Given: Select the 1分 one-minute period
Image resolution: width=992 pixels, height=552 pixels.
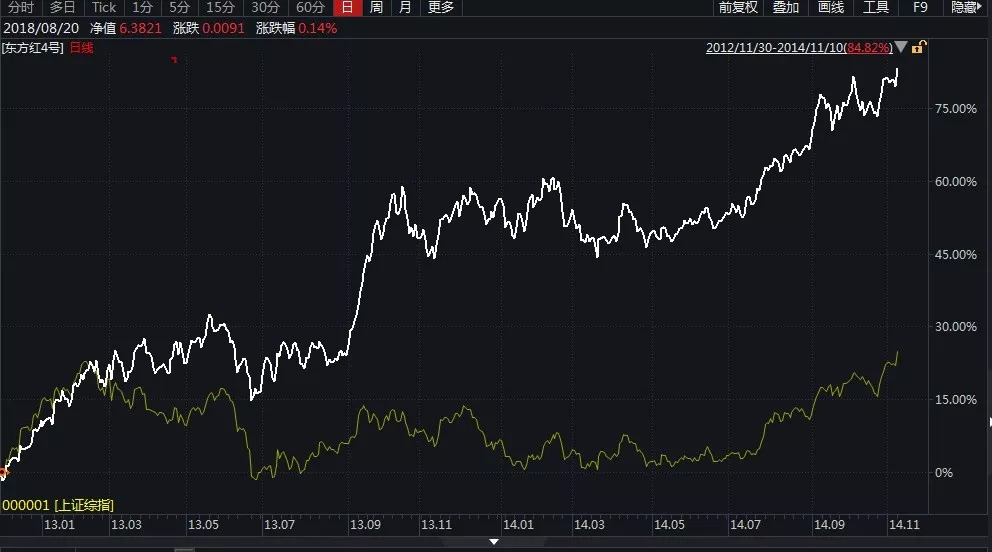Looking at the screenshot, I should click(143, 8).
